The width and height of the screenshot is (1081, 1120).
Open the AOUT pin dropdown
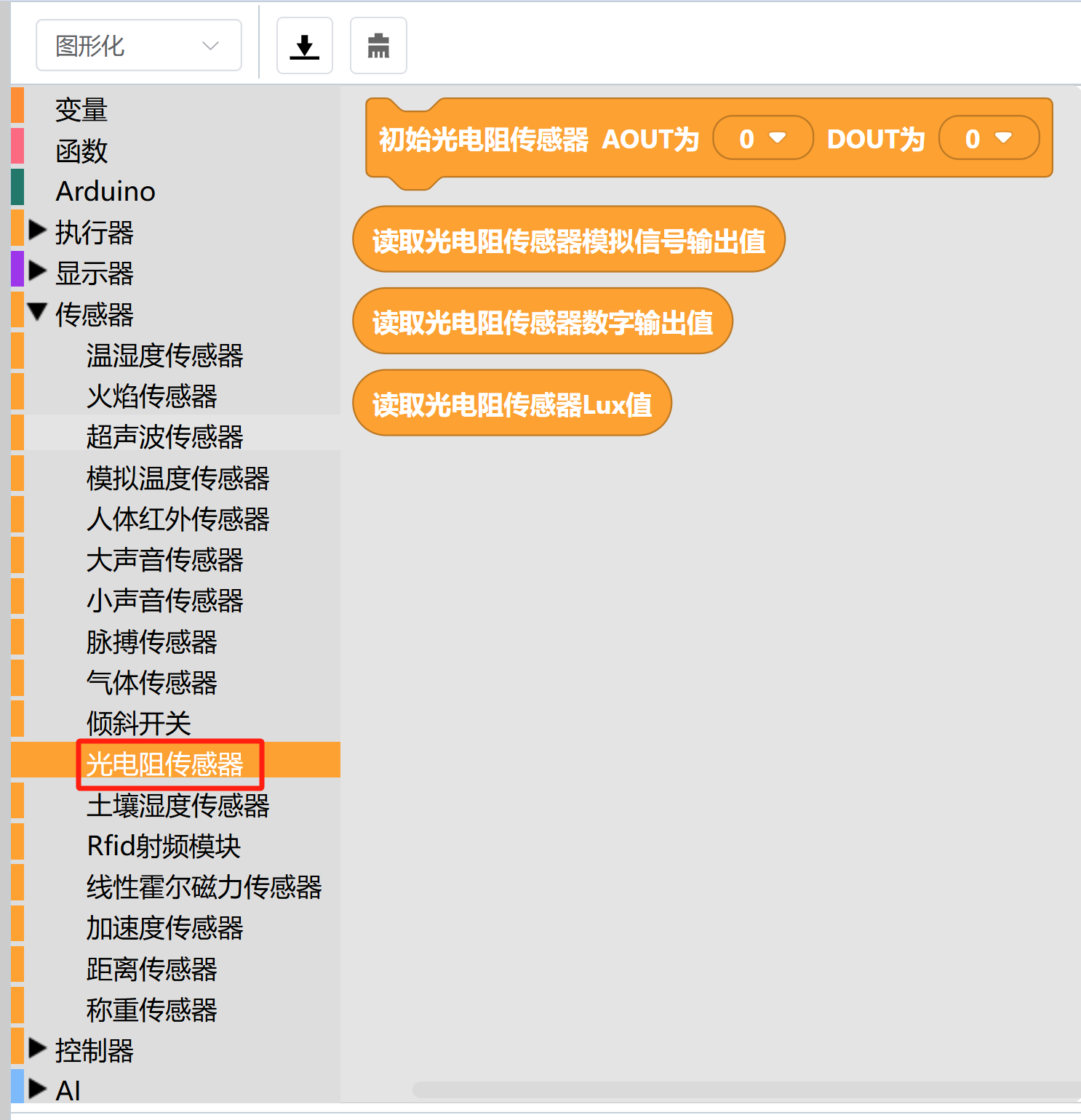[762, 138]
